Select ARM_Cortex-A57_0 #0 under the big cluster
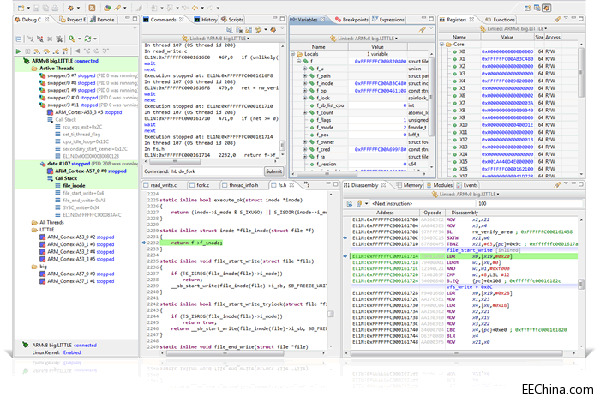Image resolution: width=600 pixels, height=403 pixels. 77,274
